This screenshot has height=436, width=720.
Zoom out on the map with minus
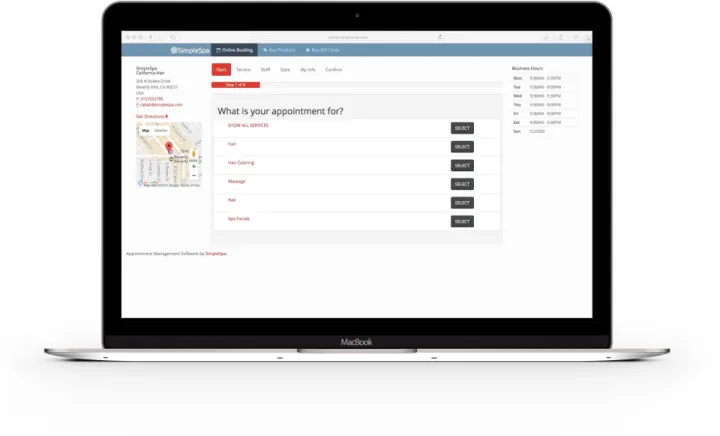point(193,175)
